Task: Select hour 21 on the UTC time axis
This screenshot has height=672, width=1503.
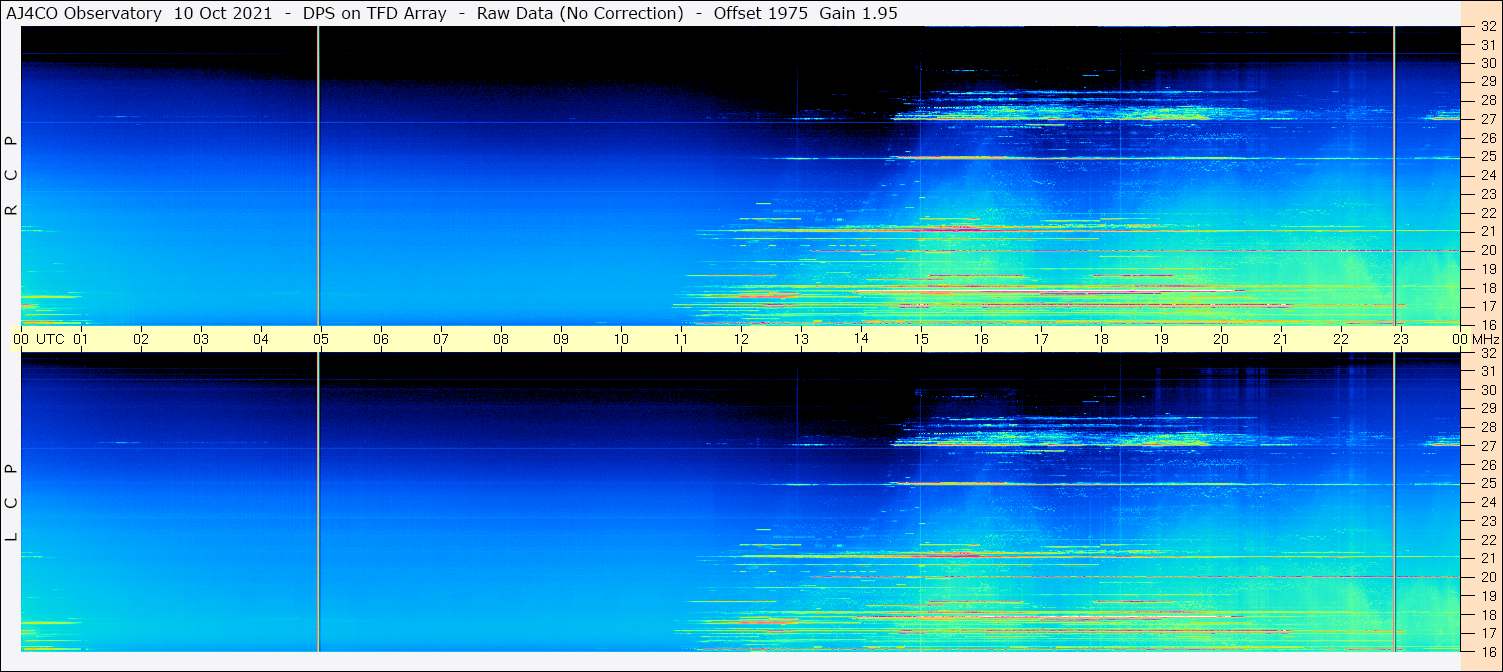Action: coord(1281,339)
